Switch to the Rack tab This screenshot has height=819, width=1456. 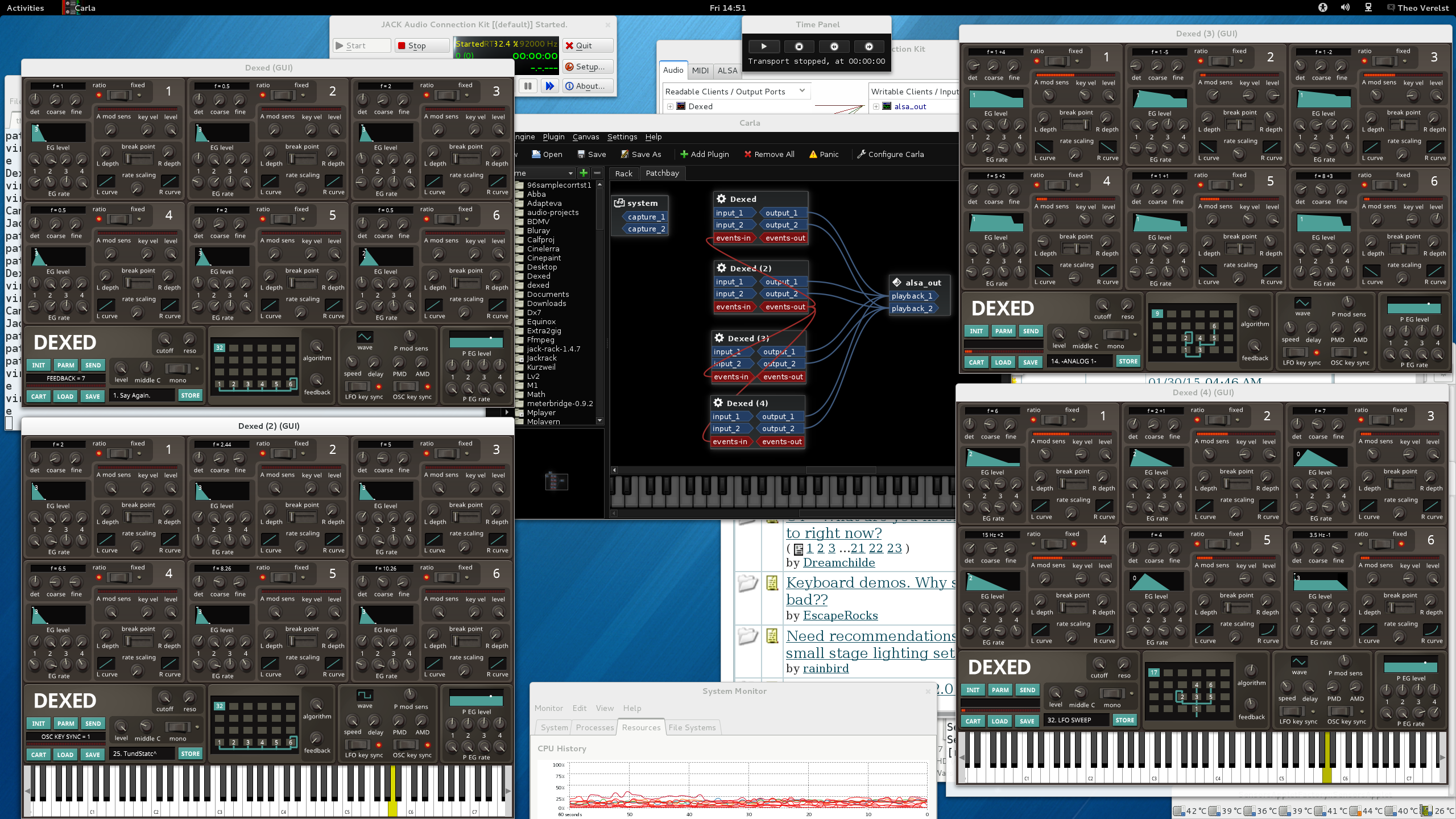[623, 173]
